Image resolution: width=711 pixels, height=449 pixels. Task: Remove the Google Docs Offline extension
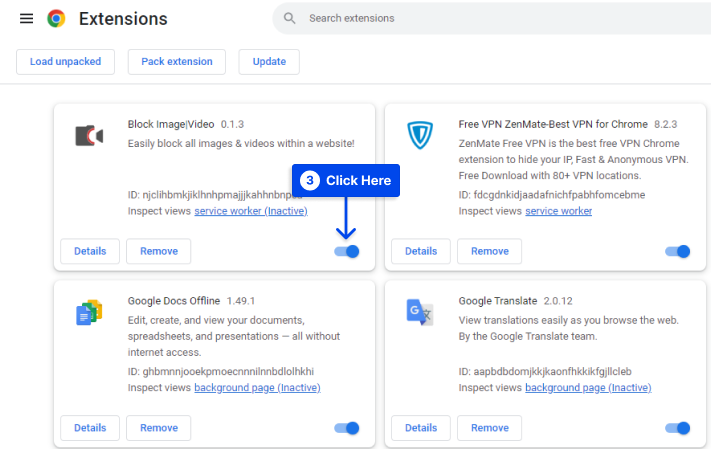pyautogui.click(x=159, y=428)
